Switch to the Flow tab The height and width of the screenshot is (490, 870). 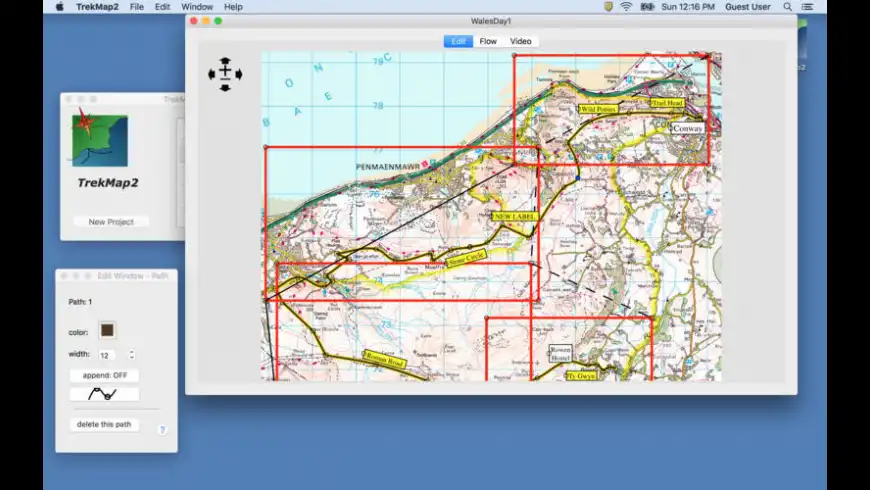[488, 41]
